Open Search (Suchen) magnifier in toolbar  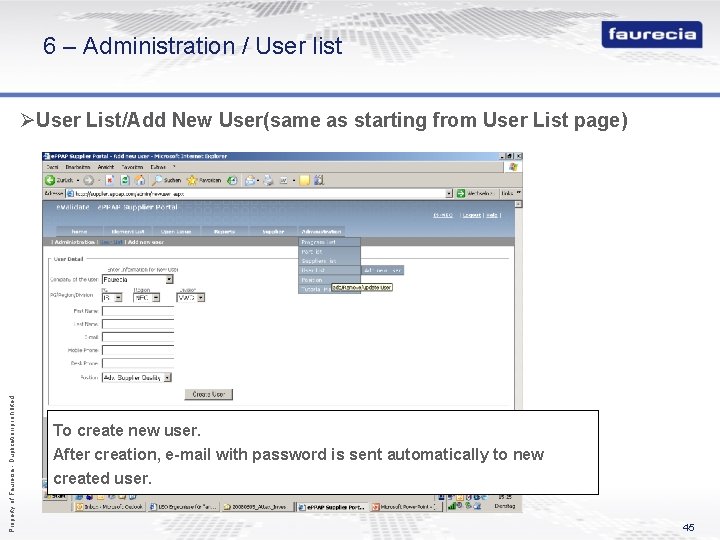point(158,180)
